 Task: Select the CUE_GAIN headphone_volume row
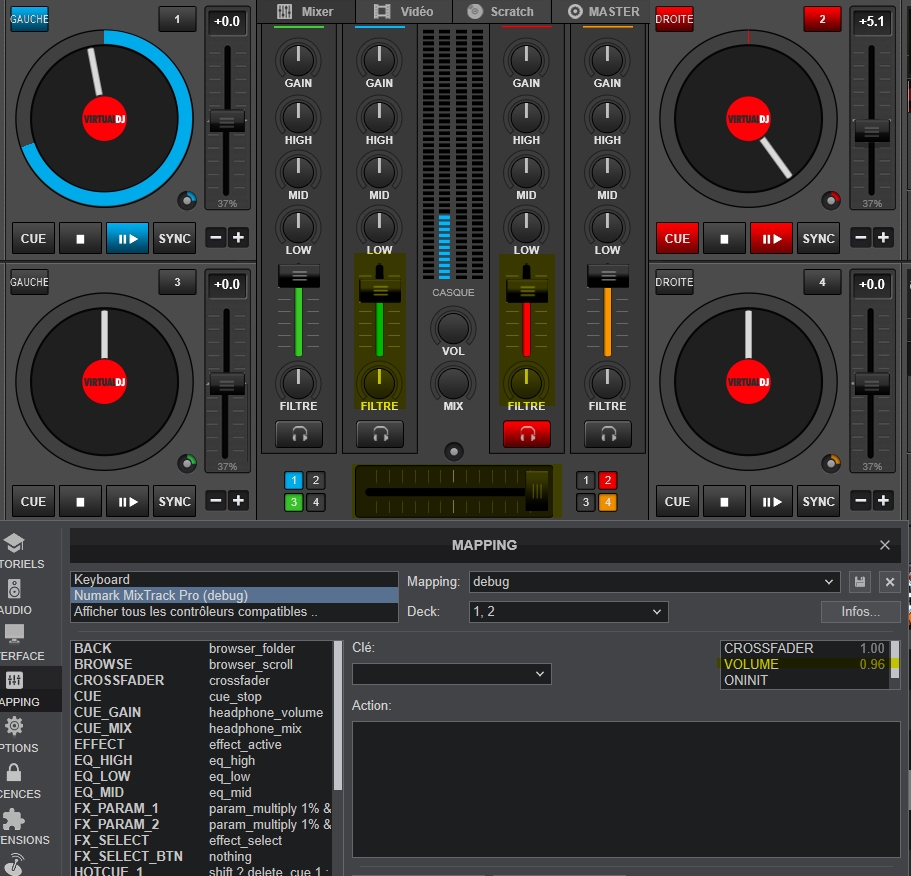(x=202, y=712)
